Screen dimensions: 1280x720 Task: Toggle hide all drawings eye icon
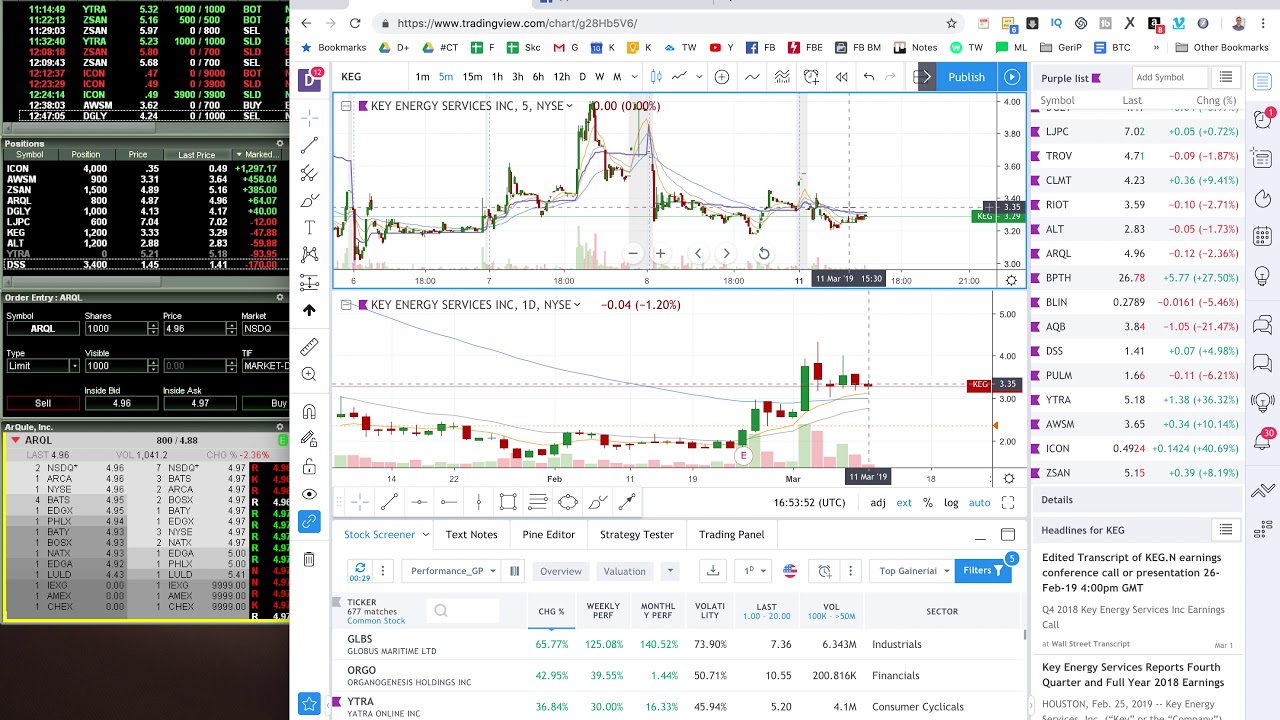[x=309, y=494]
